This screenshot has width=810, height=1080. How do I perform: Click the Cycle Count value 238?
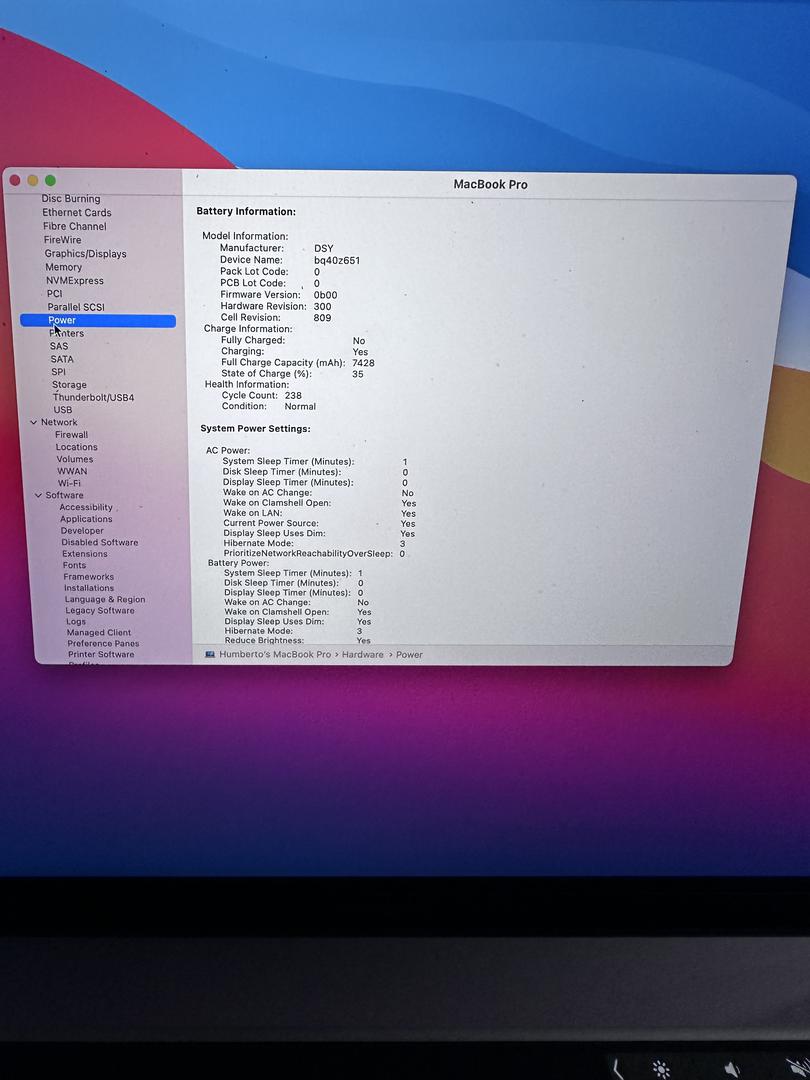(293, 396)
